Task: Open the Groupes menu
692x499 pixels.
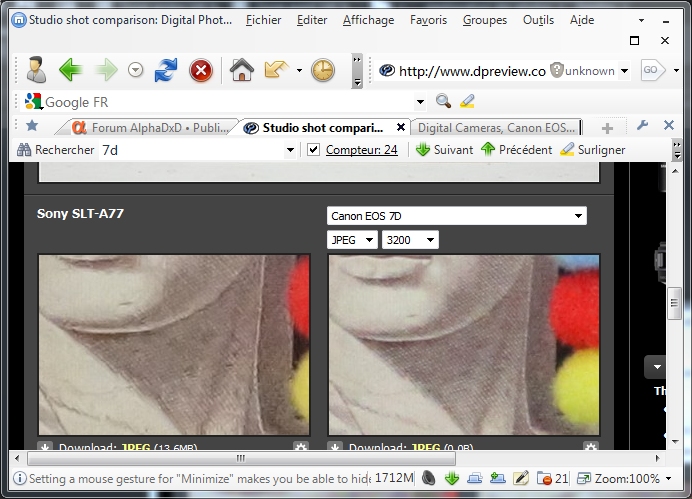Action: [x=485, y=20]
